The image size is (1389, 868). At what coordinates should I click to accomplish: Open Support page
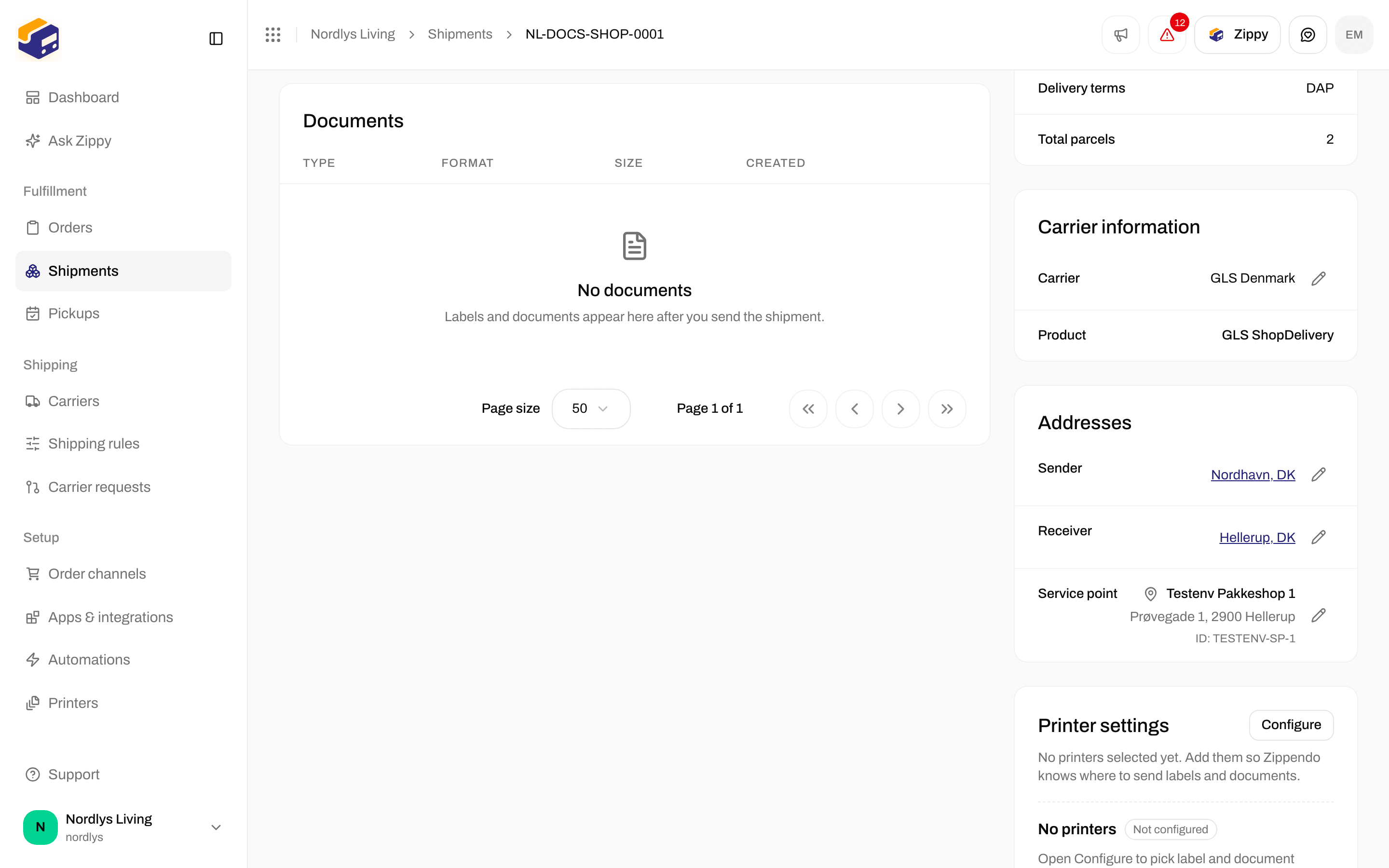tap(123, 774)
